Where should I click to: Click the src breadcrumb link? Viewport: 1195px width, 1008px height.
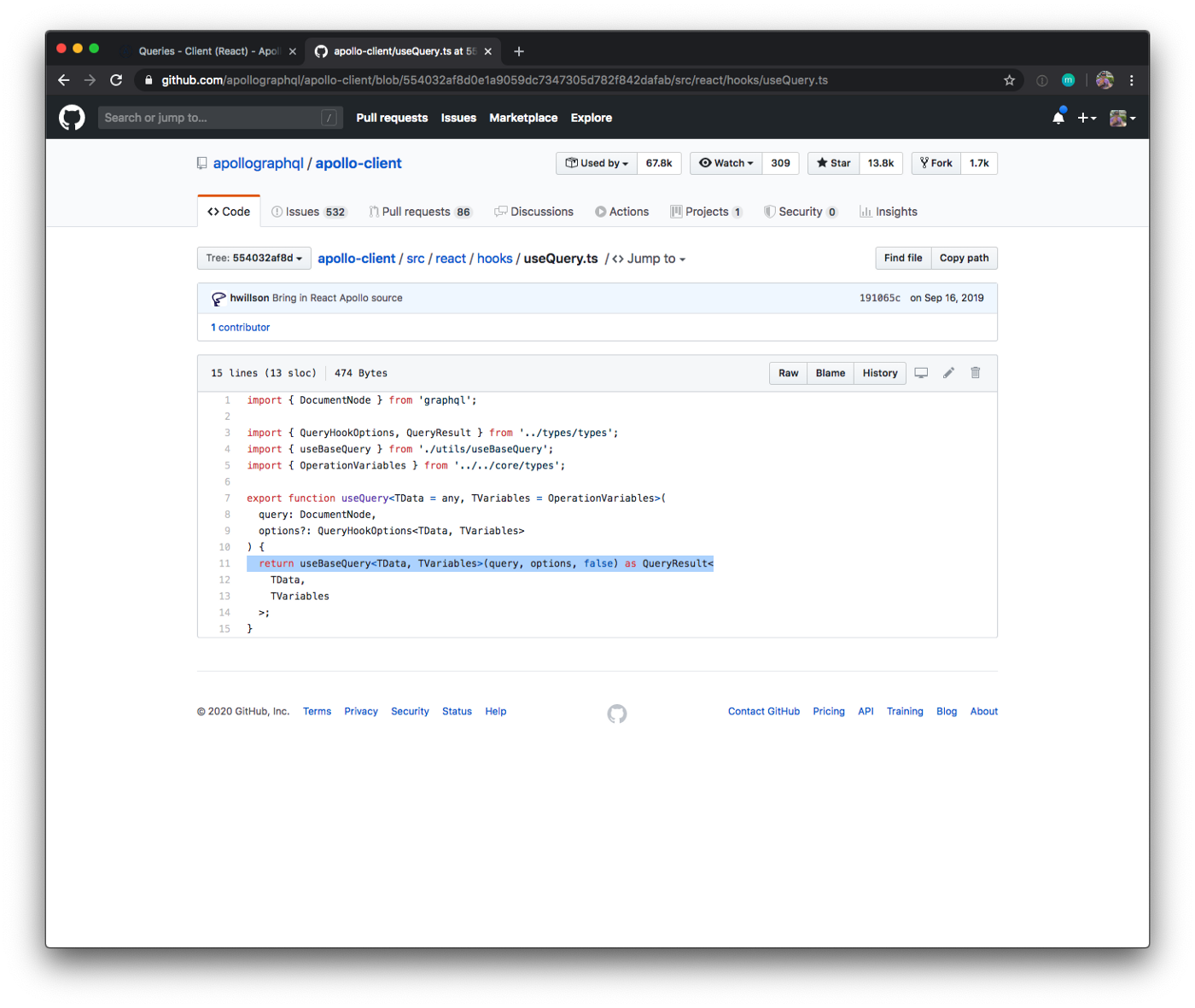pyautogui.click(x=416, y=259)
